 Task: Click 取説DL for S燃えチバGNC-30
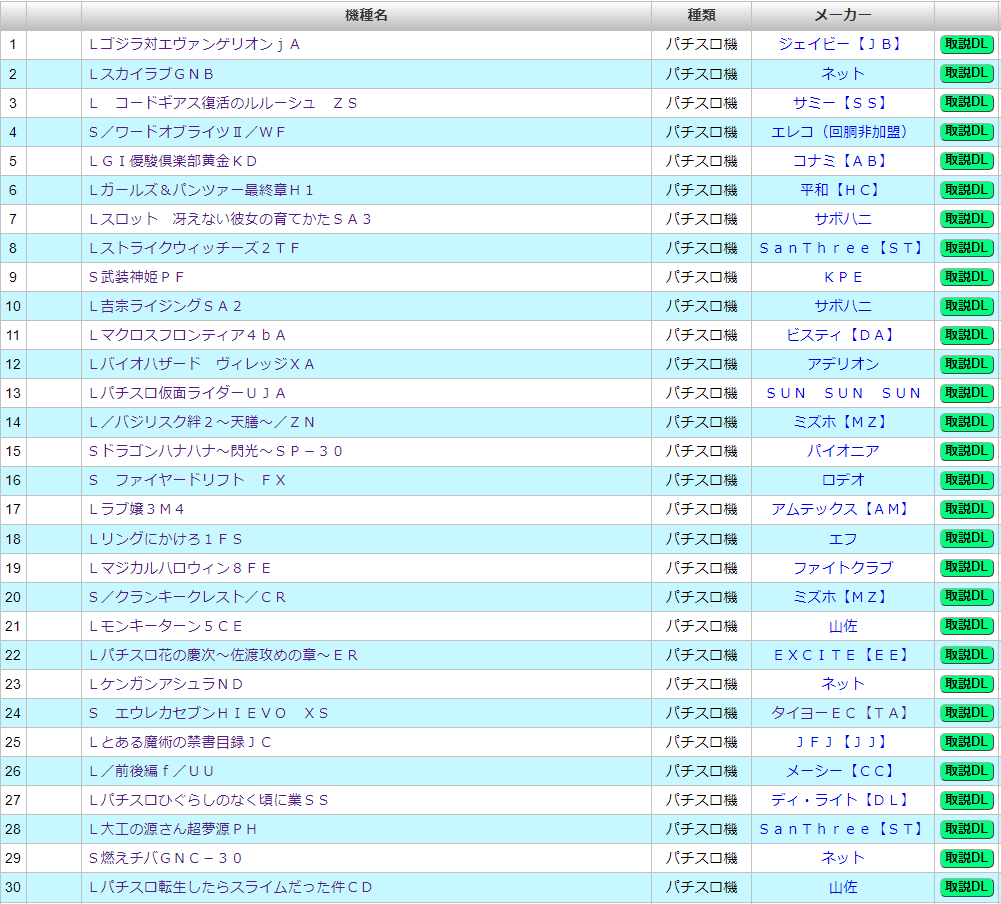967,858
